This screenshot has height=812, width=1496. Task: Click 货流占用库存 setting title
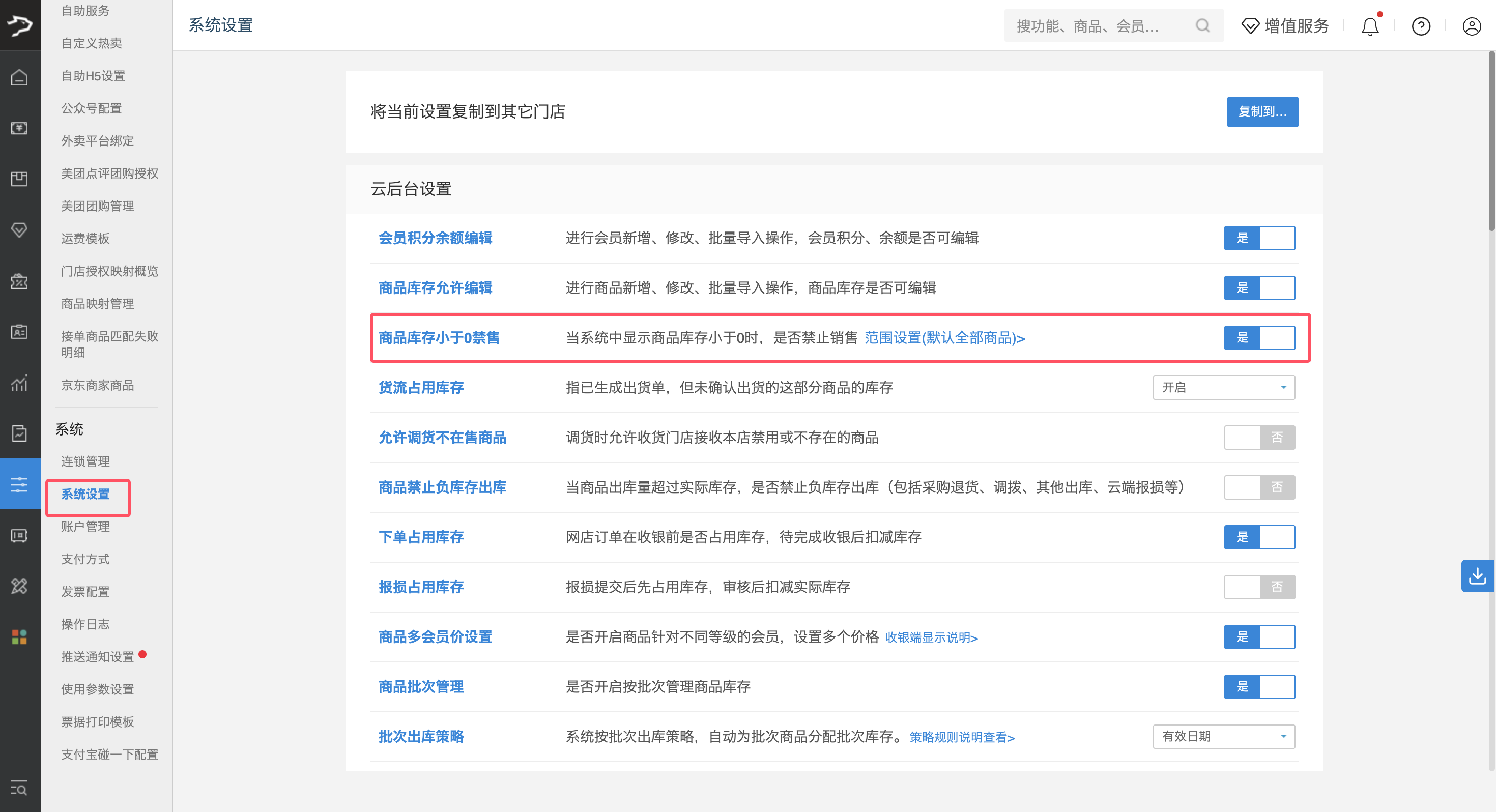(421, 387)
